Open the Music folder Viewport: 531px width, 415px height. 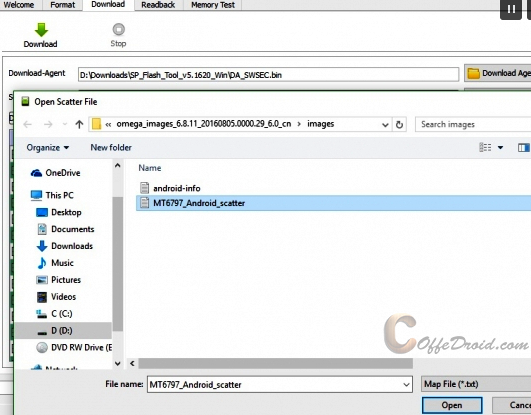pos(55,263)
